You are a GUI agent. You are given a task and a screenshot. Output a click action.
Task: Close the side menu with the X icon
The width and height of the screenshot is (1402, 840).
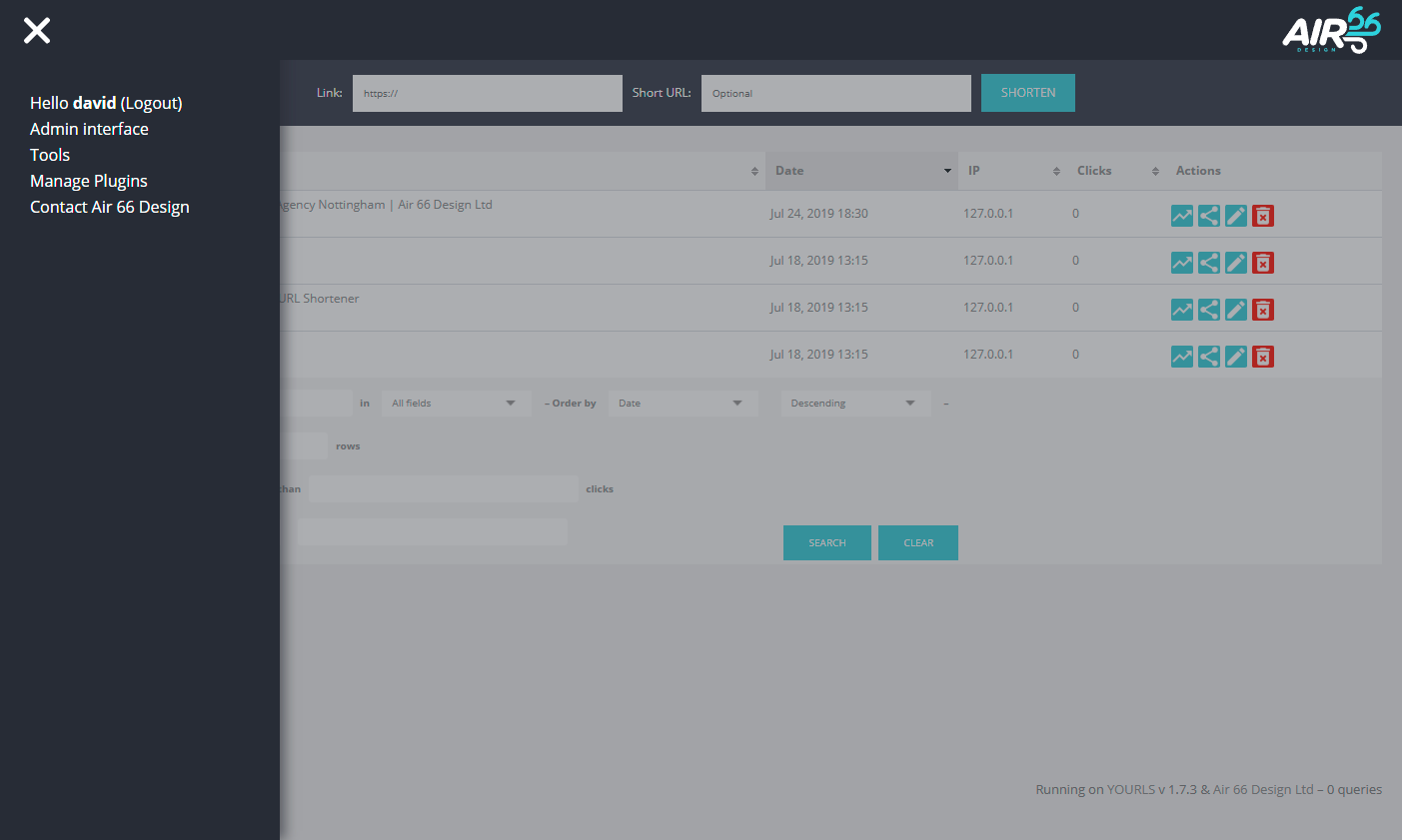[x=37, y=31]
